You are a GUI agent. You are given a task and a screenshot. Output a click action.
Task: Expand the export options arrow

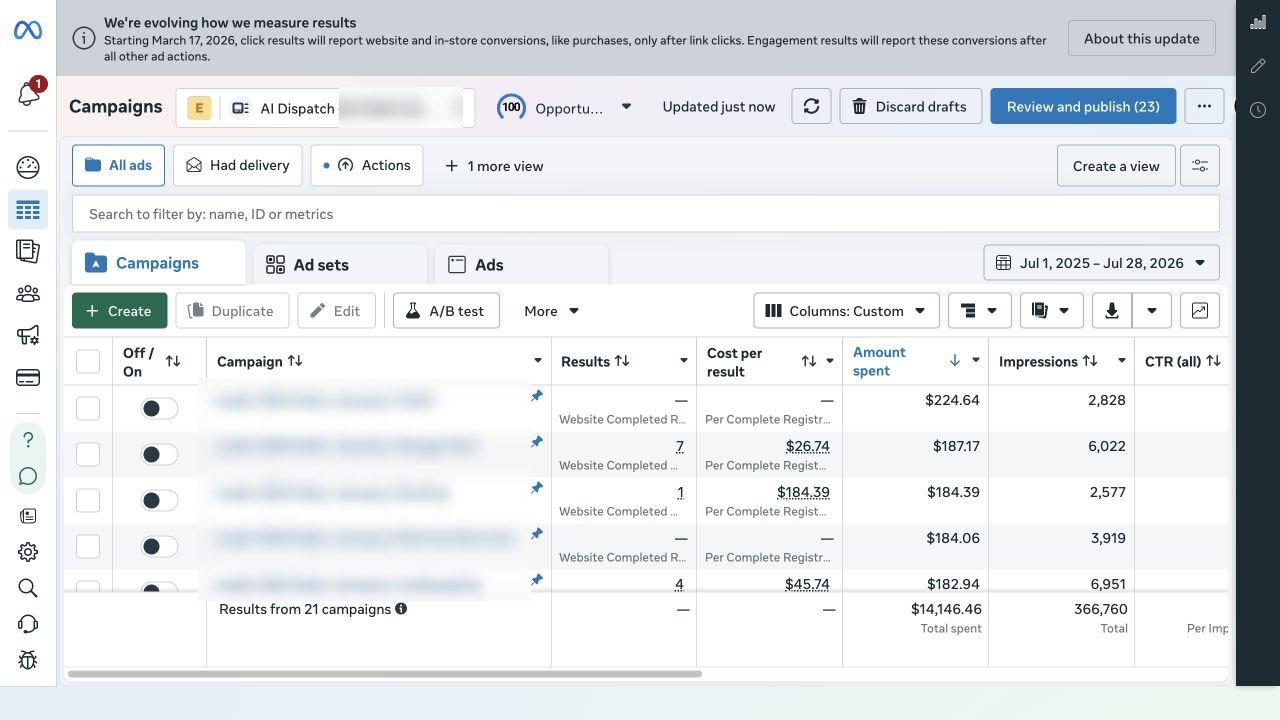[1152, 311]
